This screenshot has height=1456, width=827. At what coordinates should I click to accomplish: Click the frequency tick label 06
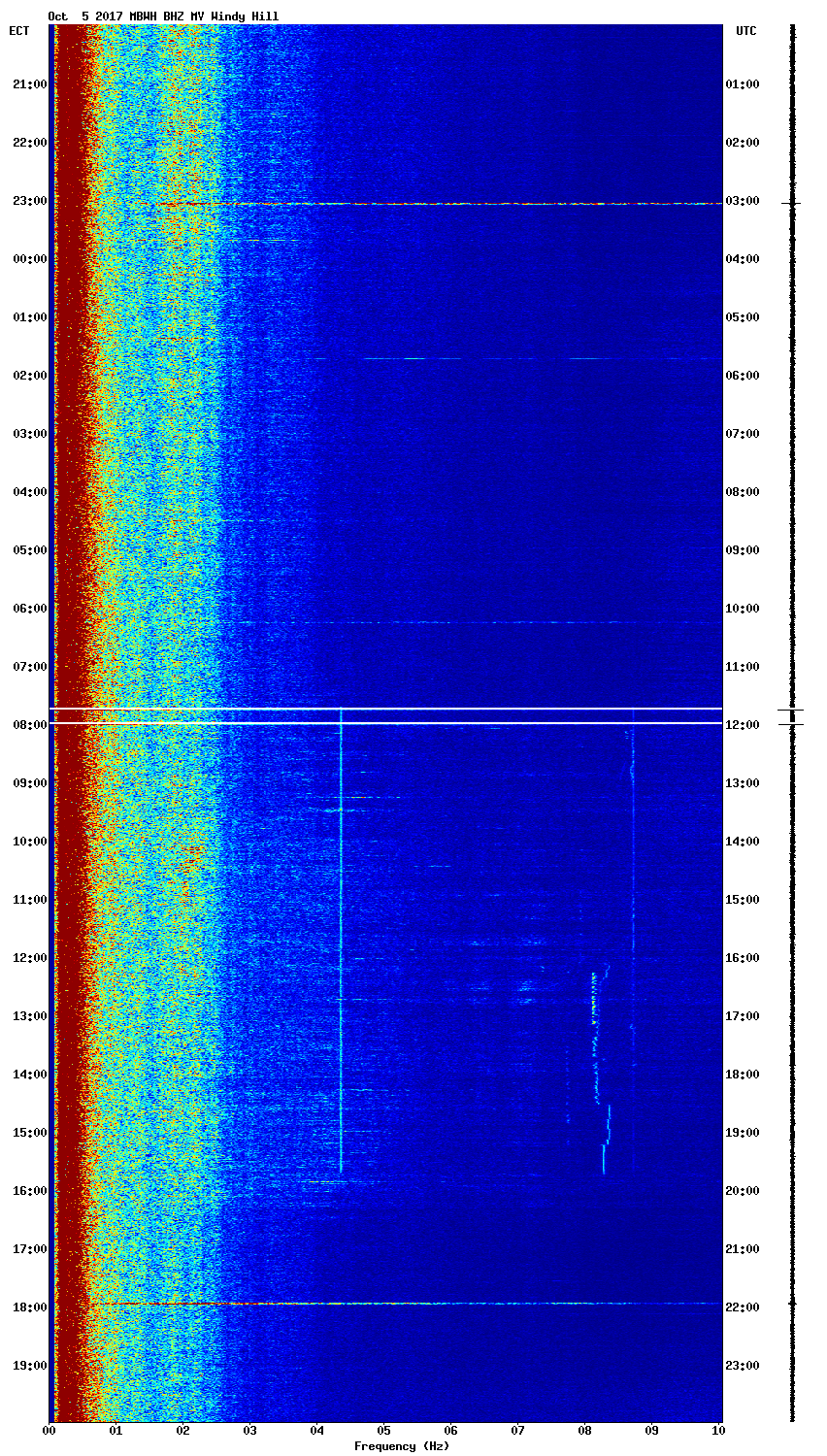point(451,1430)
